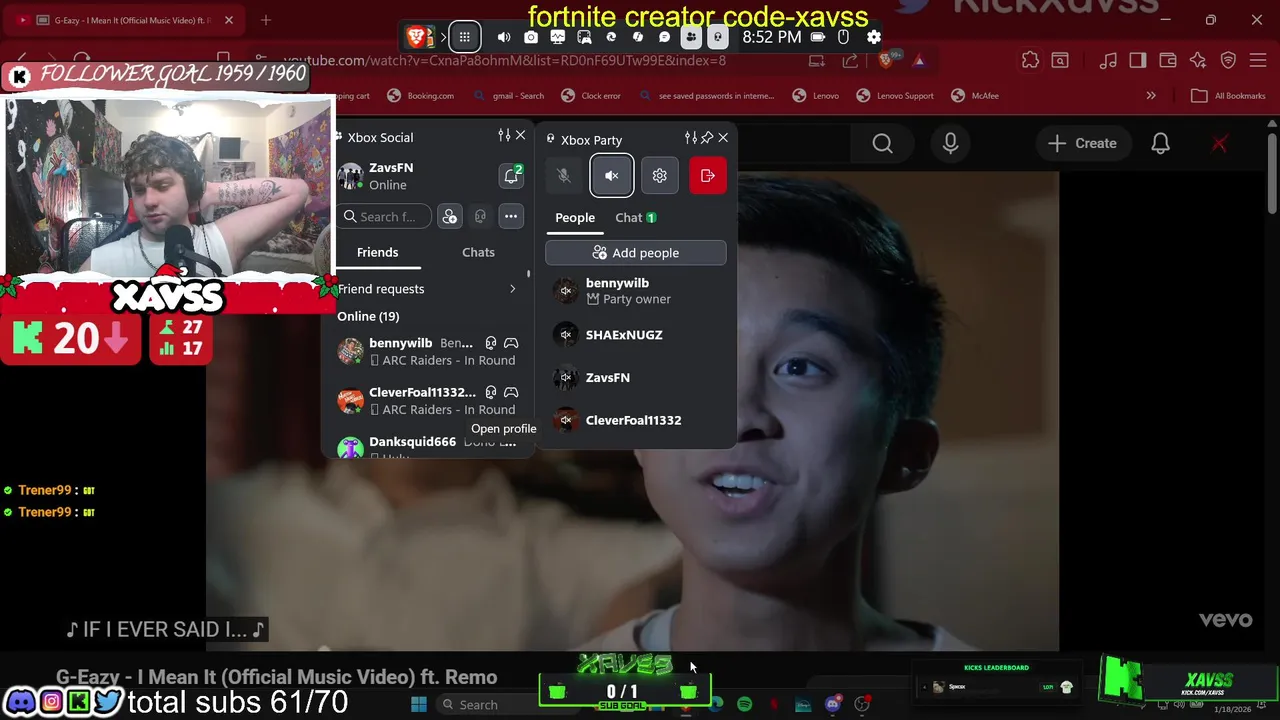Open Spotify from the taskbar
The width and height of the screenshot is (1280, 720).
(x=744, y=705)
